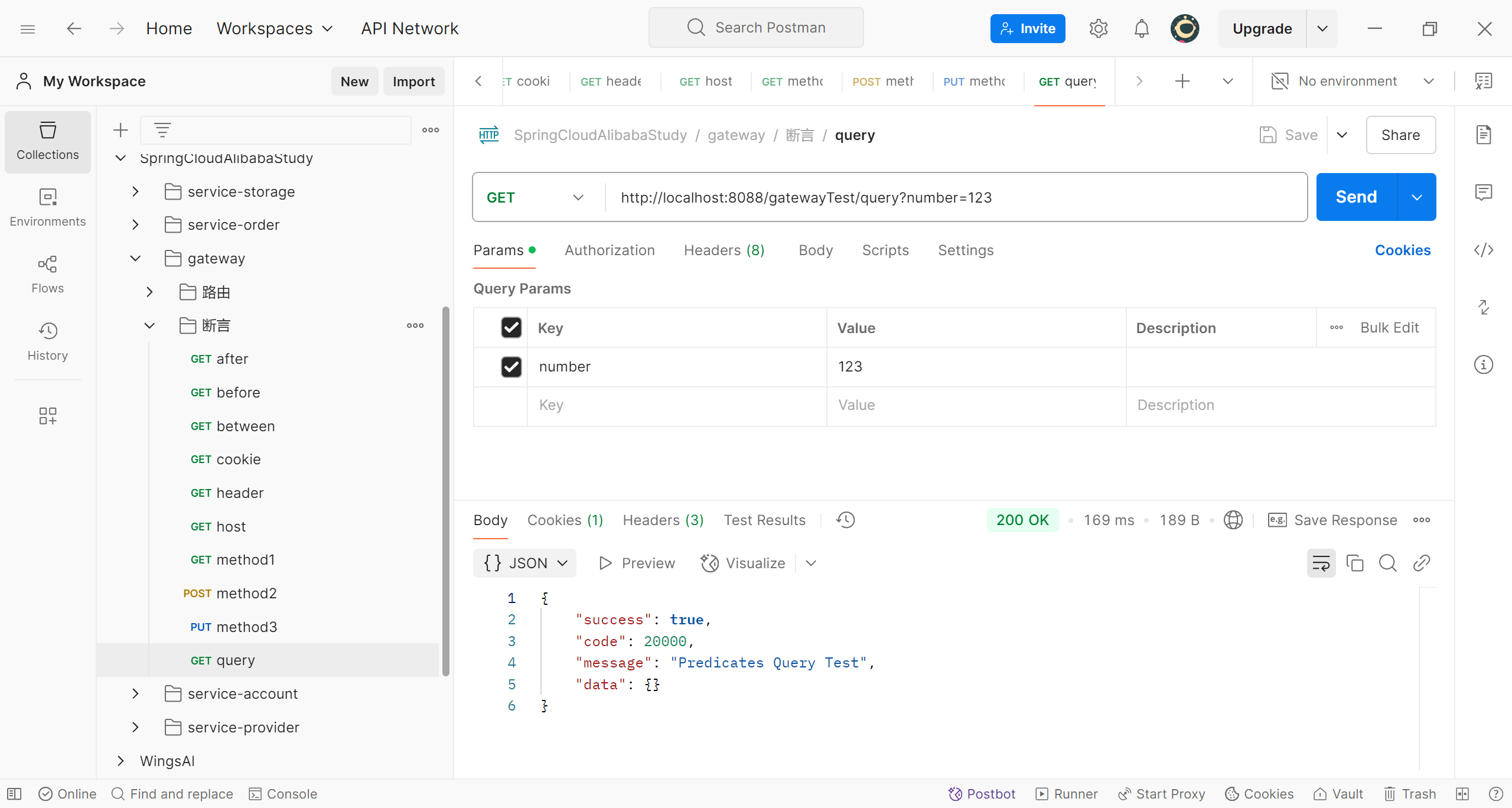
Task: Click the Share button
Action: point(1400,135)
